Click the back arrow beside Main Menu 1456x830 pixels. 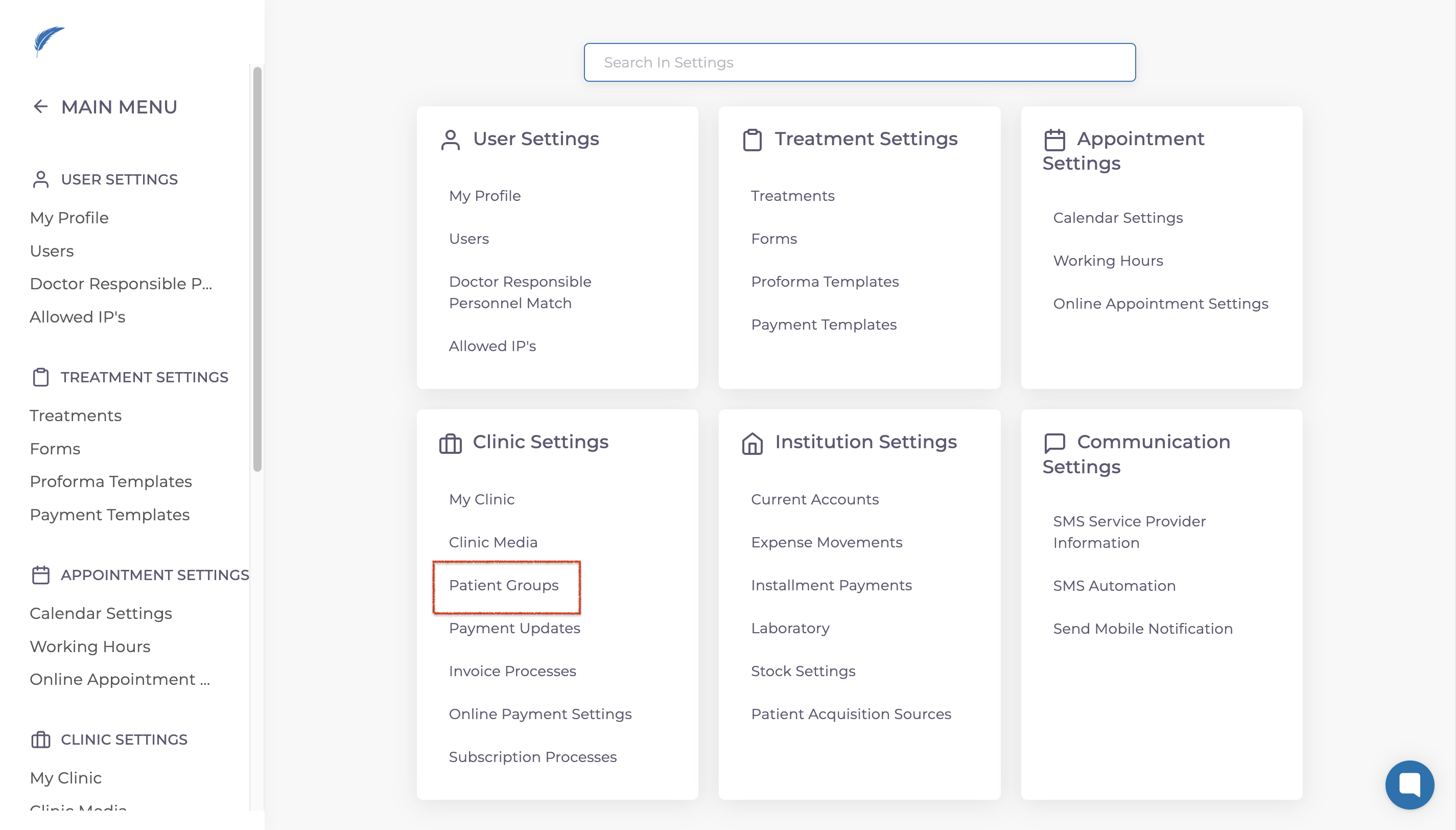click(x=40, y=107)
